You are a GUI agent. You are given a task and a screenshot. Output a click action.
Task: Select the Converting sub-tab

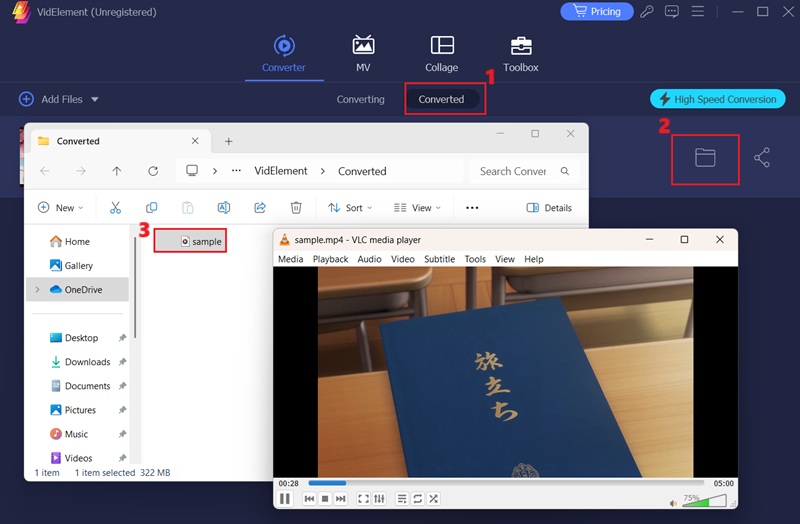361,99
